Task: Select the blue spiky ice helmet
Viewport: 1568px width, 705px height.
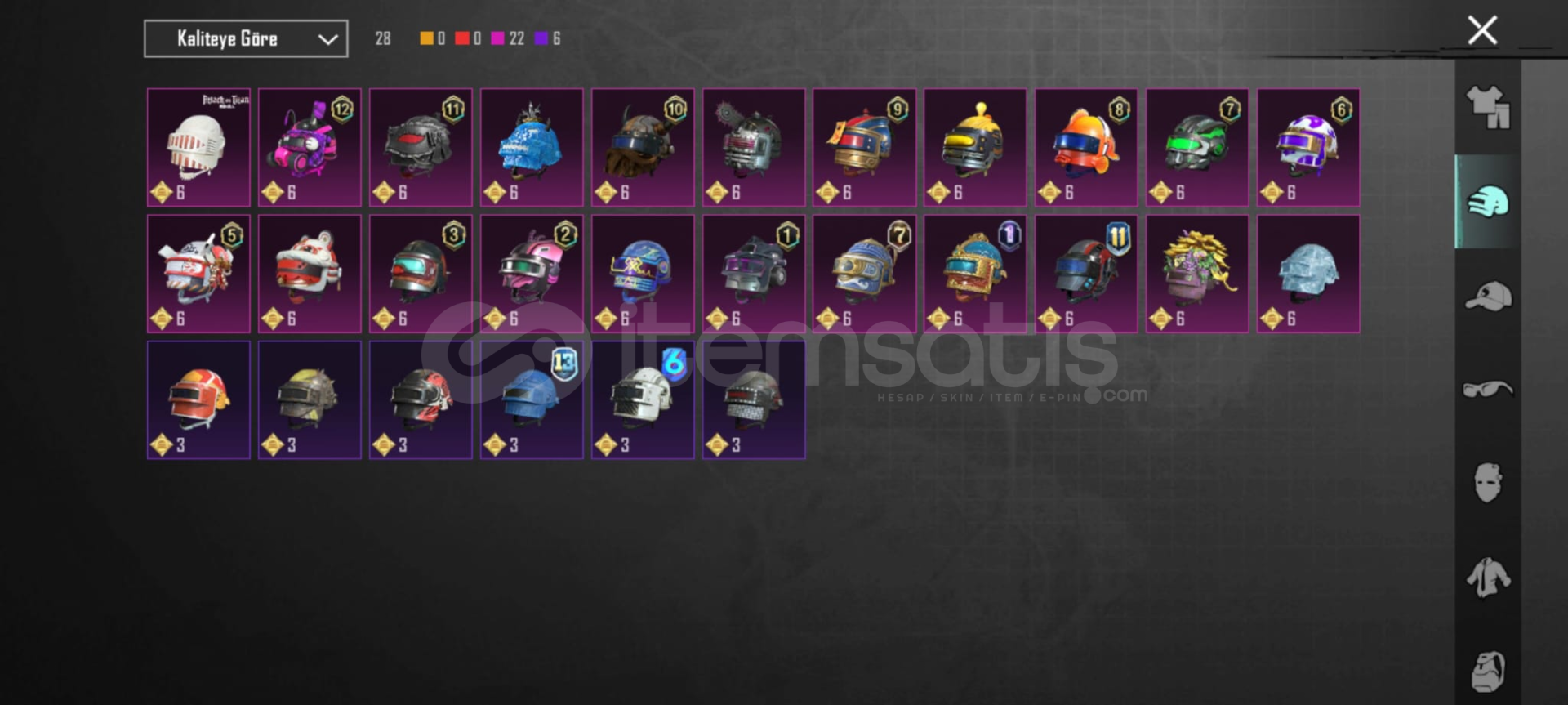Action: tap(532, 147)
